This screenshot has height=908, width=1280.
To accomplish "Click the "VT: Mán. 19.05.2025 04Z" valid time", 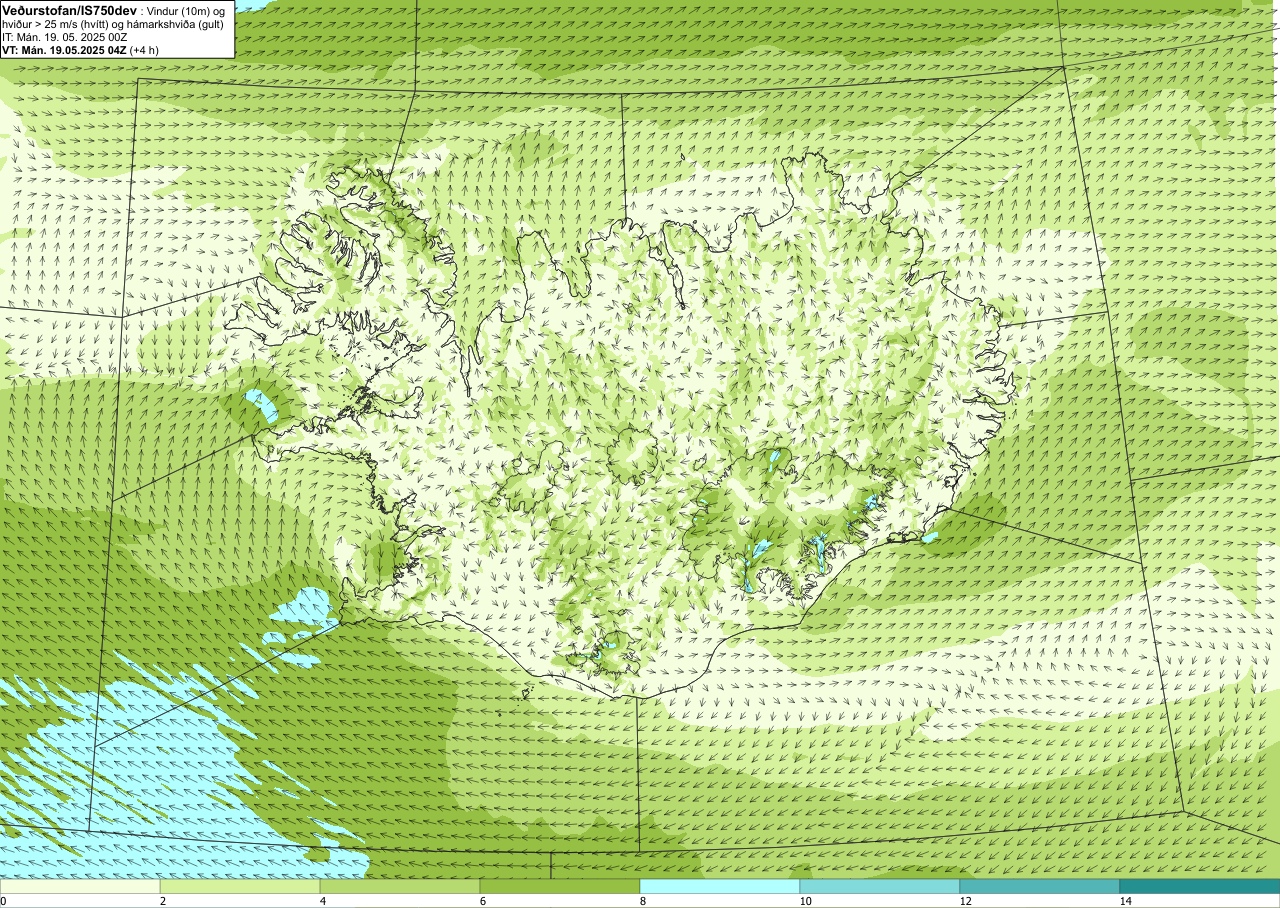I will point(64,50).
